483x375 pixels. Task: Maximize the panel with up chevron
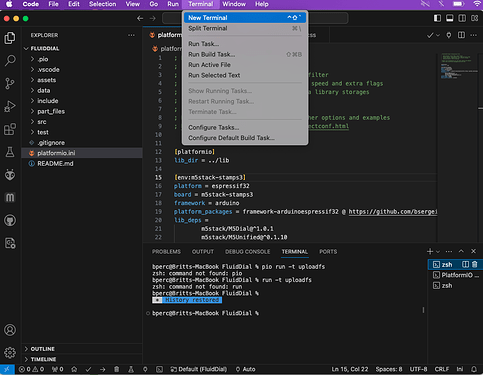461,251
